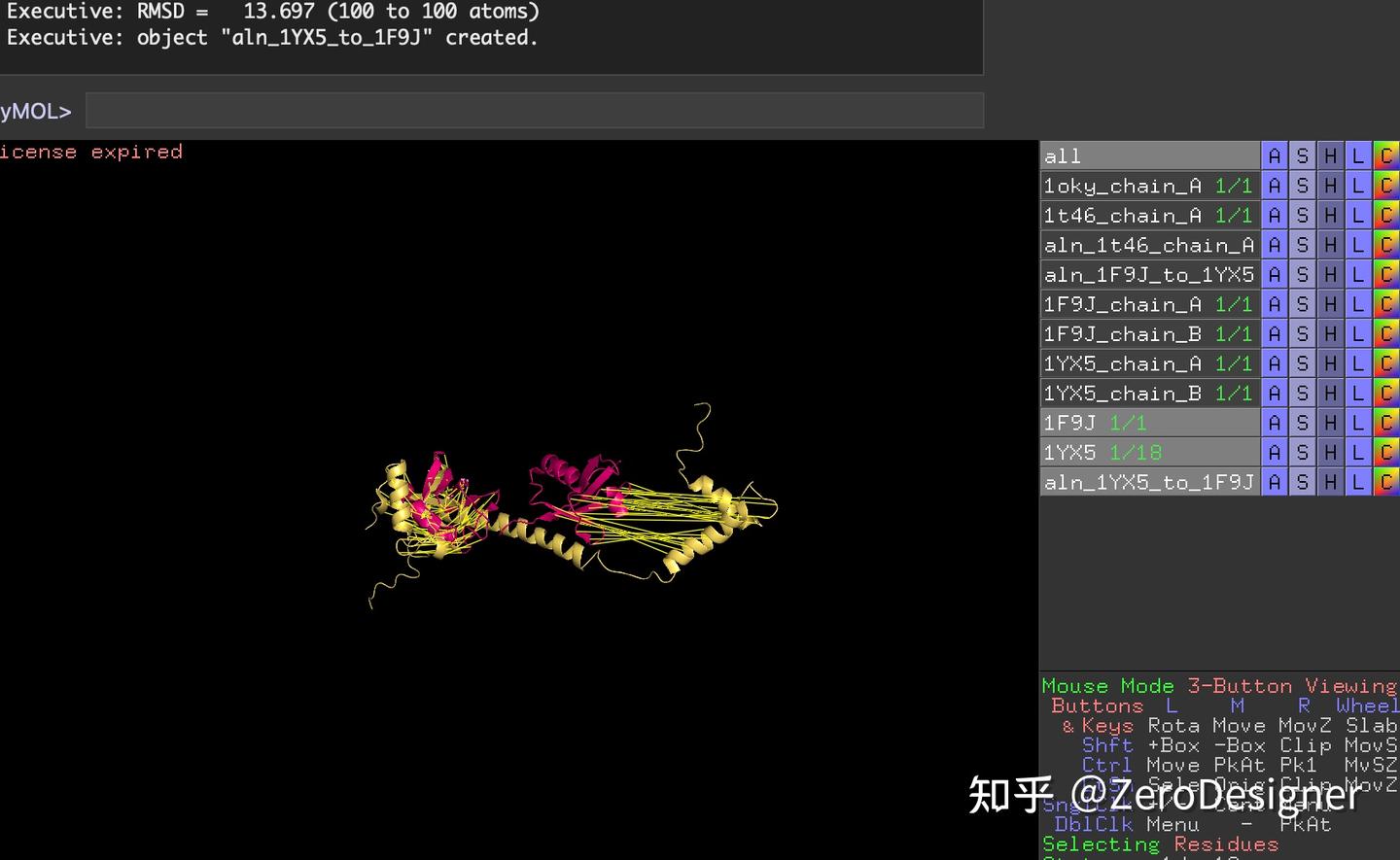Click the Show (S) button for 1F9J

1302,422
